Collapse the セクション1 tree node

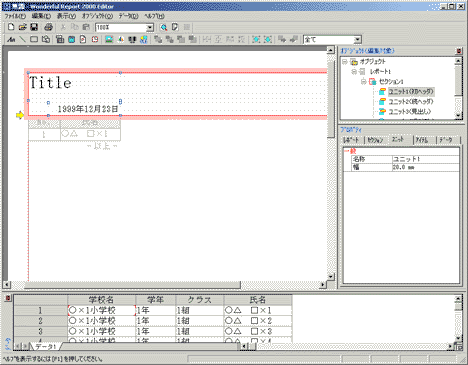pyautogui.click(x=364, y=81)
